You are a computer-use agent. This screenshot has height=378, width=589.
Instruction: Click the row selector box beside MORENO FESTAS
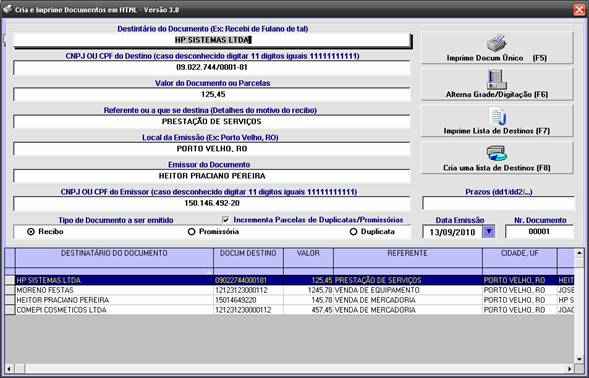(10, 290)
